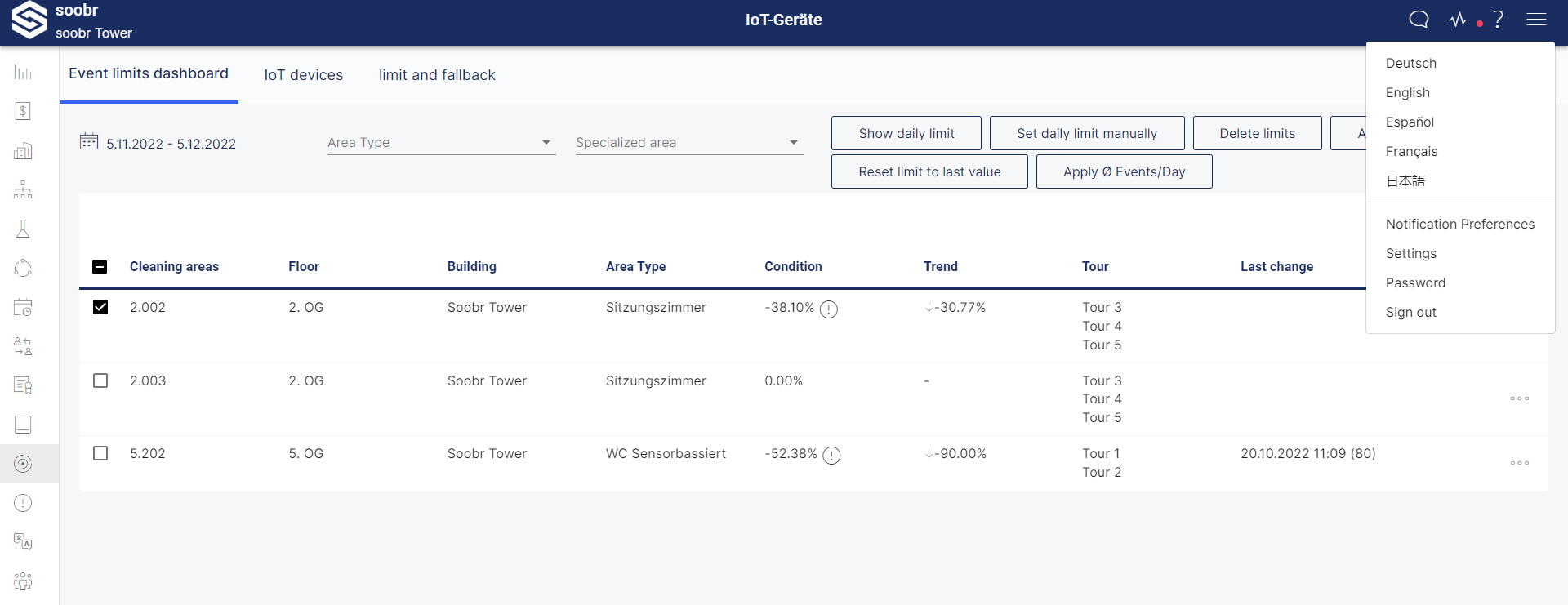Click the trend value -30.77%
Image resolution: width=1568 pixels, height=605 pixels.
coord(955,307)
